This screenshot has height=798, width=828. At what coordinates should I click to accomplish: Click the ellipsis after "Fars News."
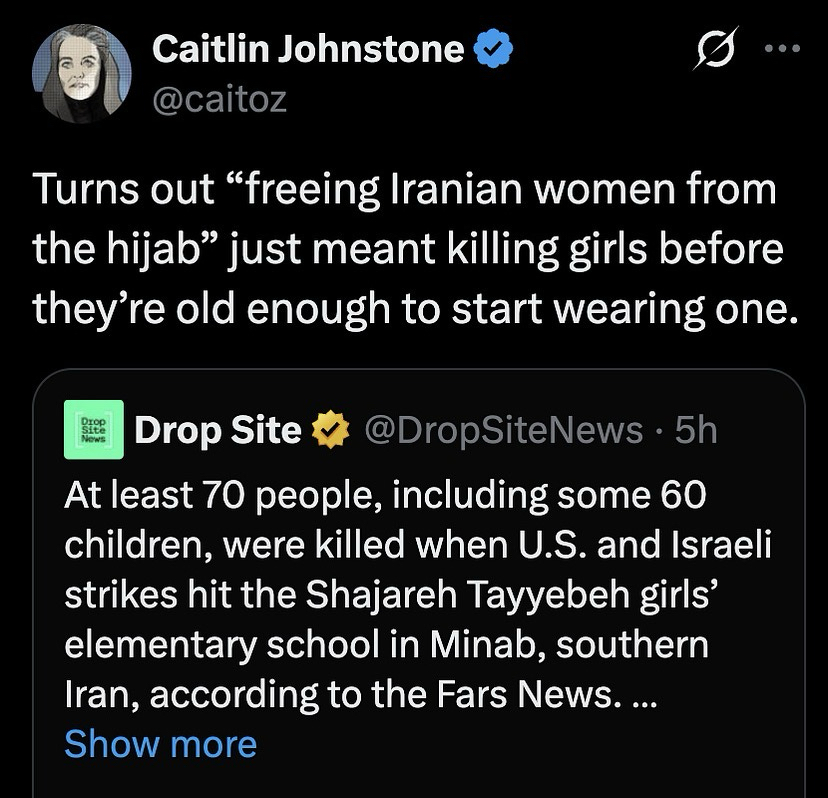645,695
